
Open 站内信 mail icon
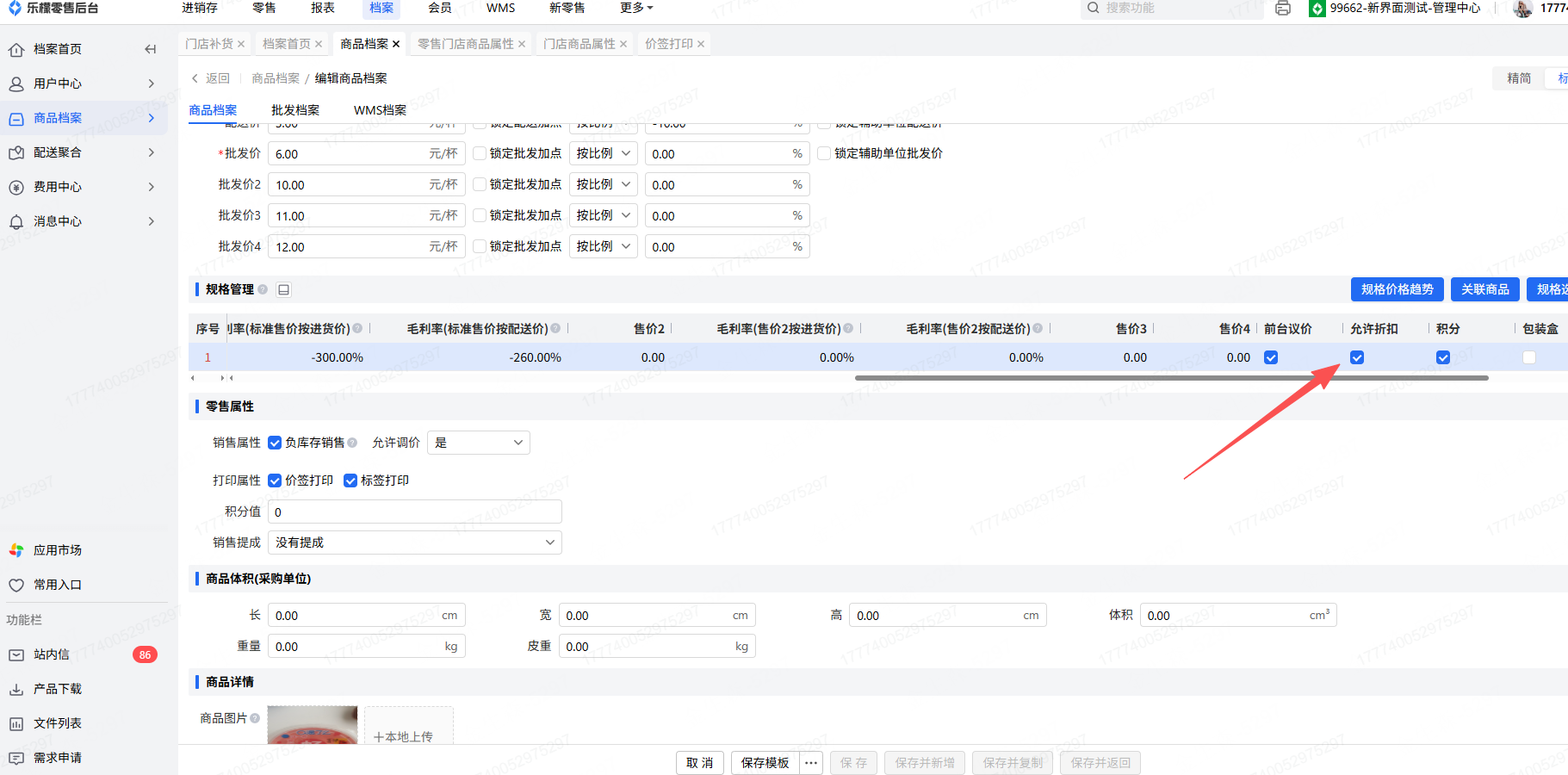tap(16, 654)
